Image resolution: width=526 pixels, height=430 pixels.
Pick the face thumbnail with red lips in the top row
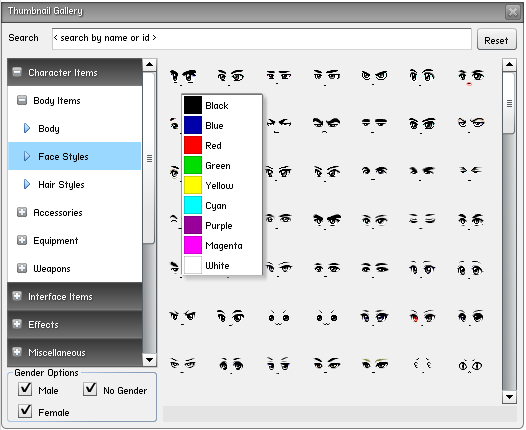pyautogui.click(x=471, y=77)
